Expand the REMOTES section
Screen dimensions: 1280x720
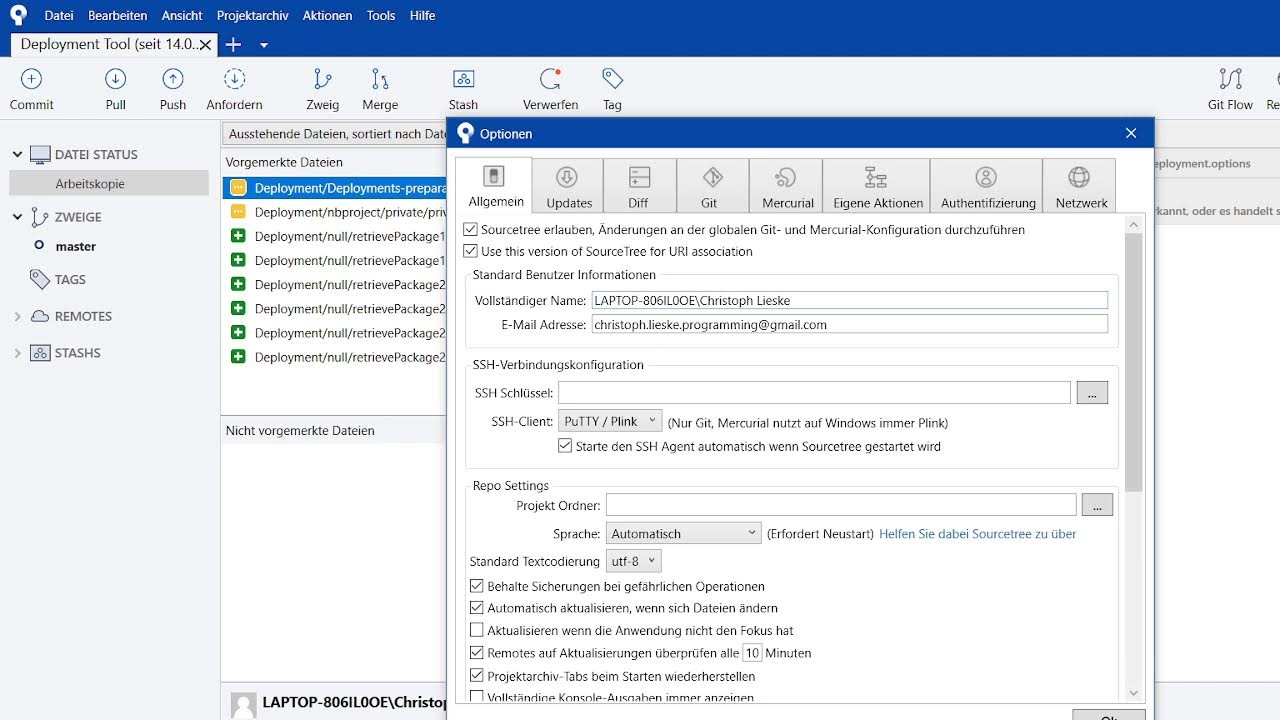pos(17,316)
